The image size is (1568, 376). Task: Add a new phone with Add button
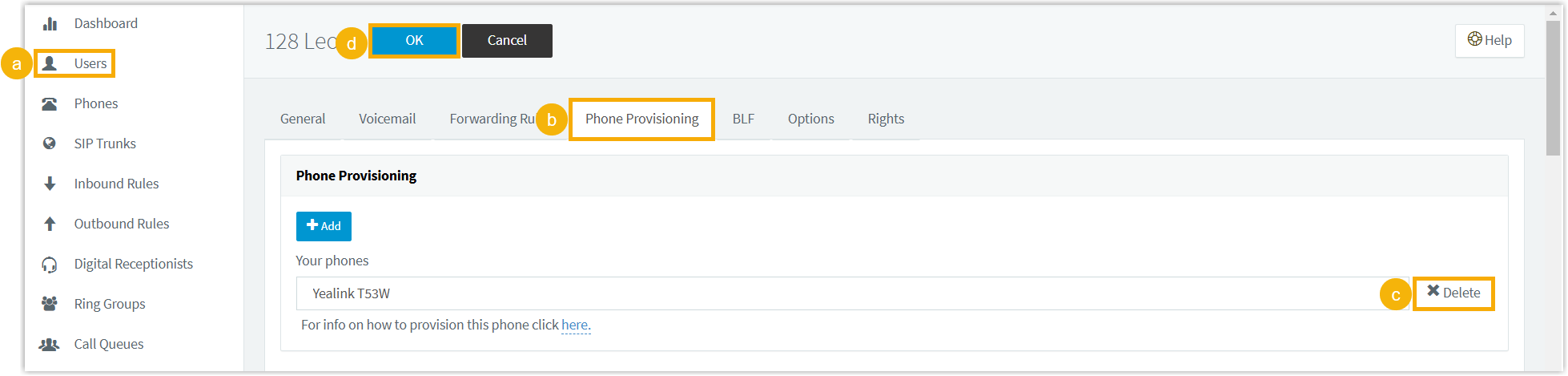pyautogui.click(x=324, y=226)
